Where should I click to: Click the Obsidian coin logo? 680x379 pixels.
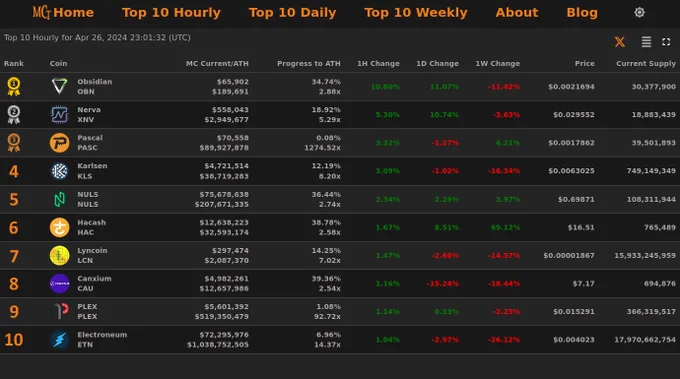tap(59, 86)
